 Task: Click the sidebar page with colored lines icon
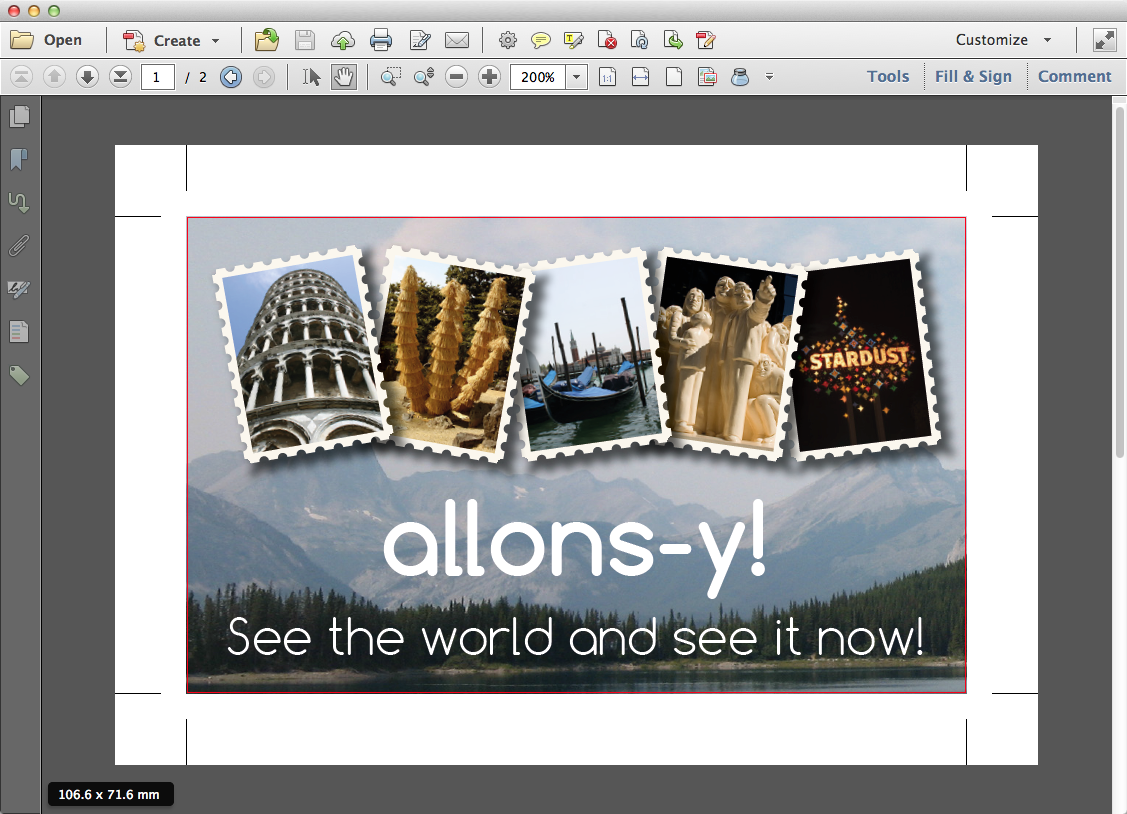[x=19, y=332]
